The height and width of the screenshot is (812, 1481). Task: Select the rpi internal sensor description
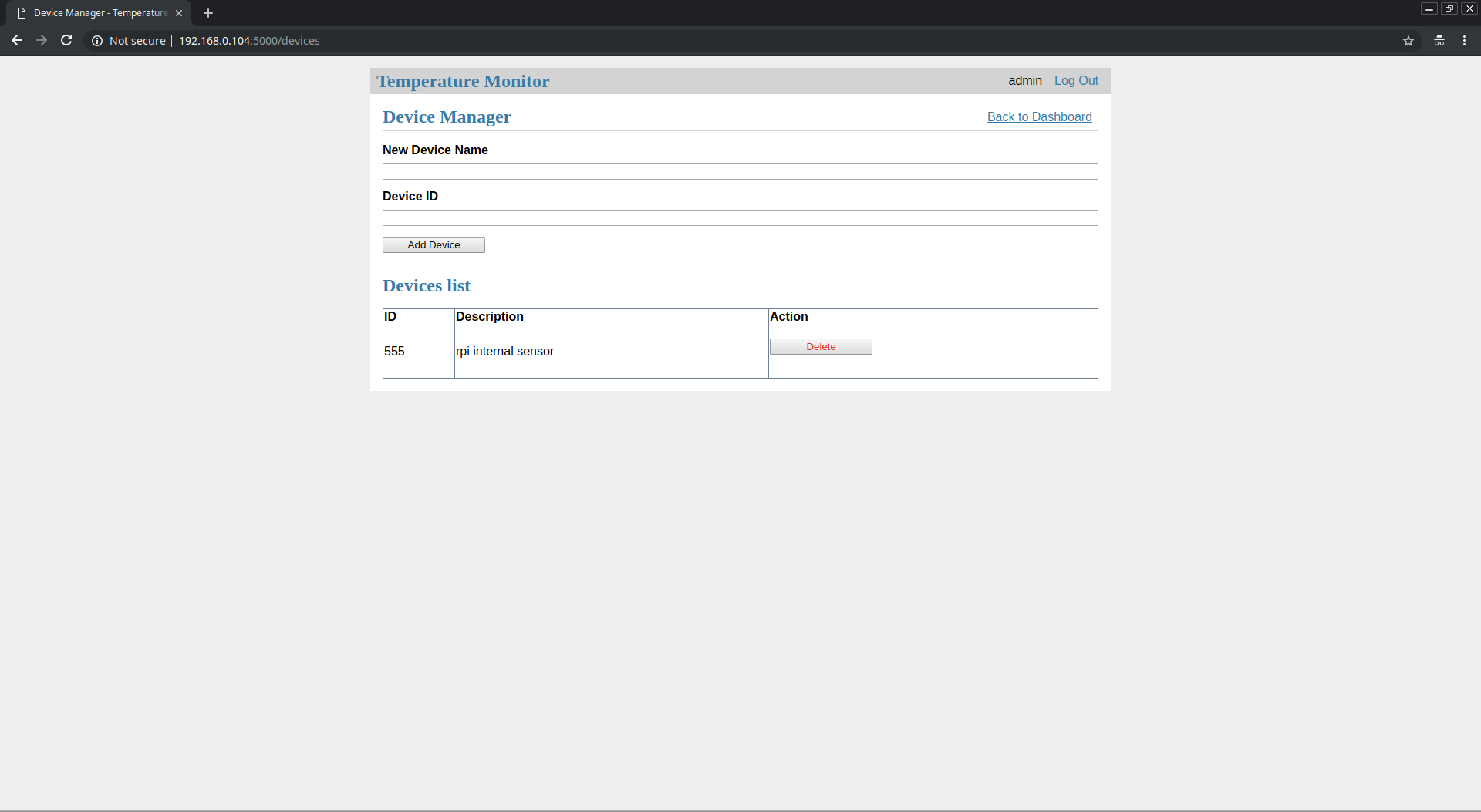point(504,352)
